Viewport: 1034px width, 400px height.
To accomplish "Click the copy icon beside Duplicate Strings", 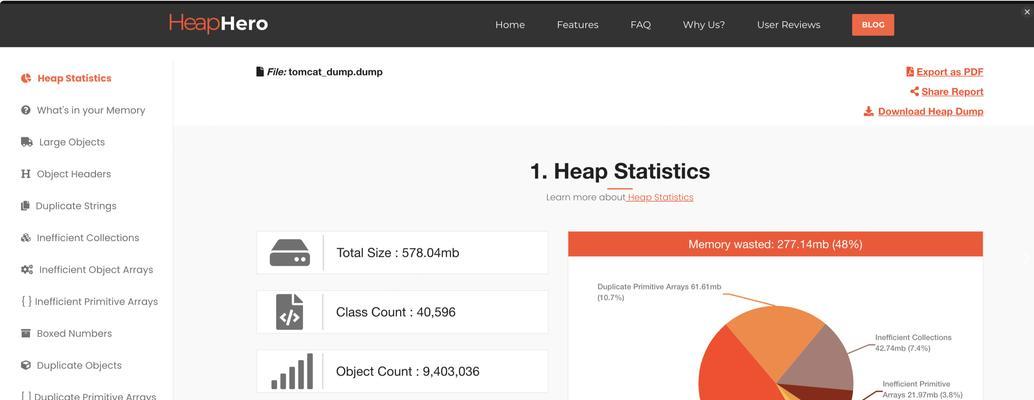I will click(25, 206).
